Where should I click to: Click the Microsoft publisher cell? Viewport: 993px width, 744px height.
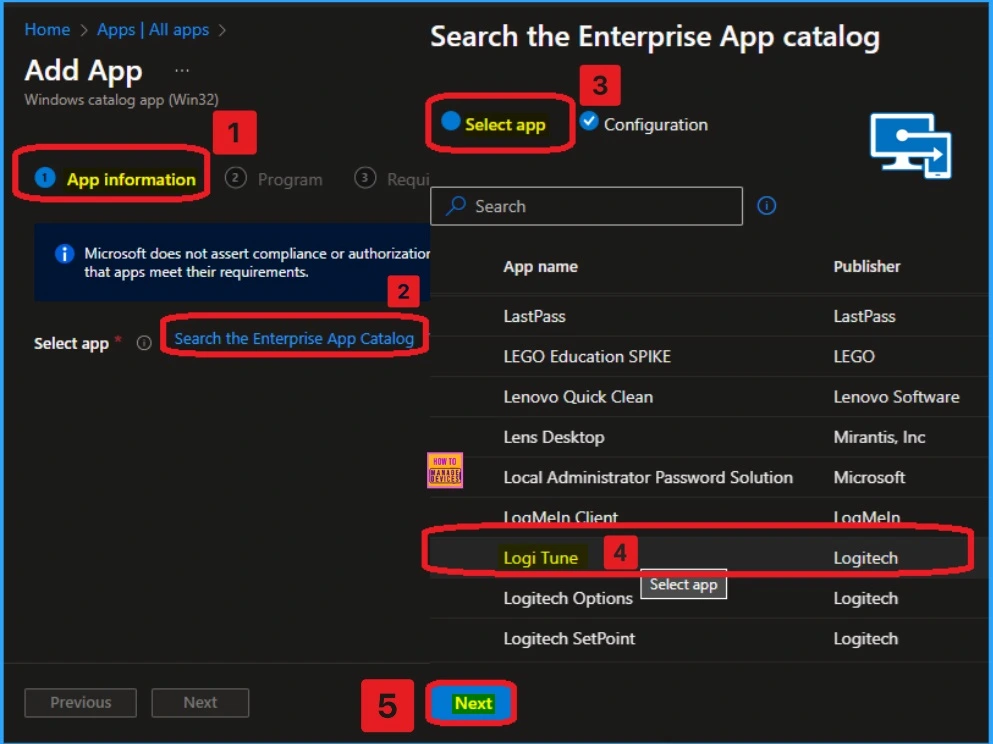pyautogui.click(x=869, y=477)
